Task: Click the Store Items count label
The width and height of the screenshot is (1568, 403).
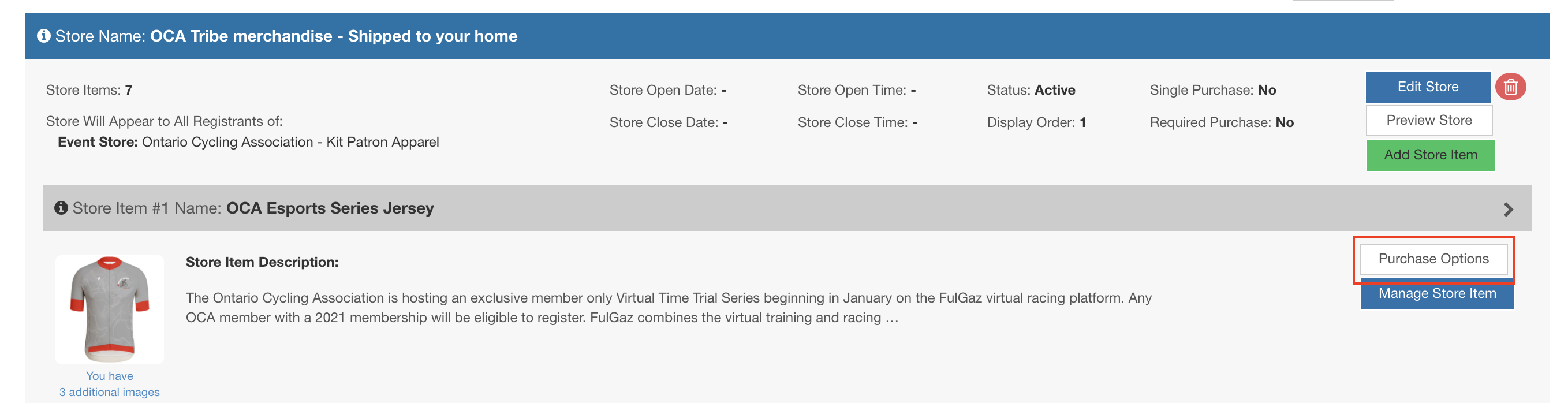Action: (89, 90)
